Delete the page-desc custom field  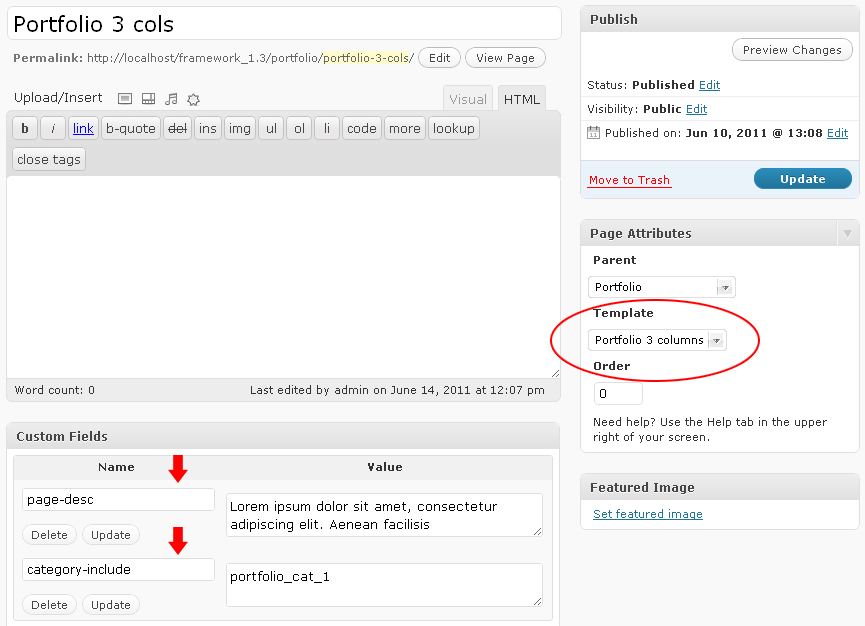coord(49,535)
